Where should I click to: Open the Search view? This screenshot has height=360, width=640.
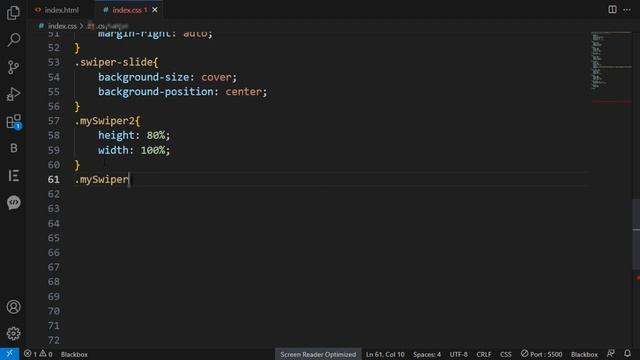pos(13,40)
